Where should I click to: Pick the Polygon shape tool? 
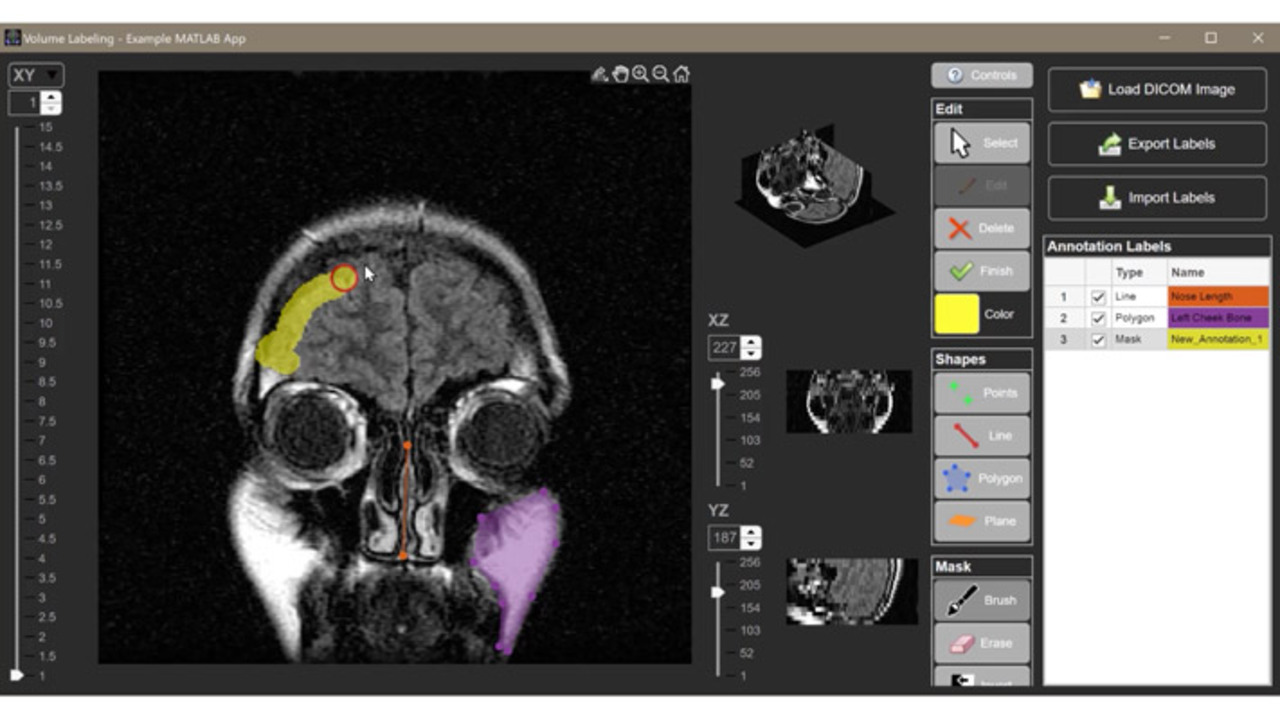(x=981, y=478)
